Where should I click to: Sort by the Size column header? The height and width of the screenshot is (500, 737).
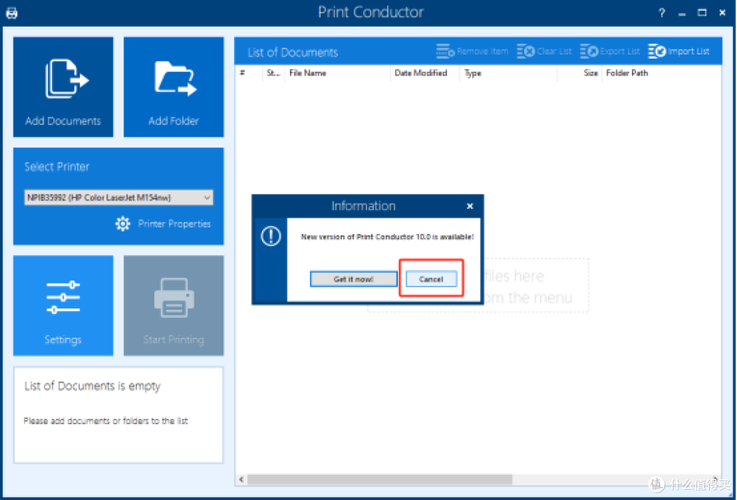579,73
